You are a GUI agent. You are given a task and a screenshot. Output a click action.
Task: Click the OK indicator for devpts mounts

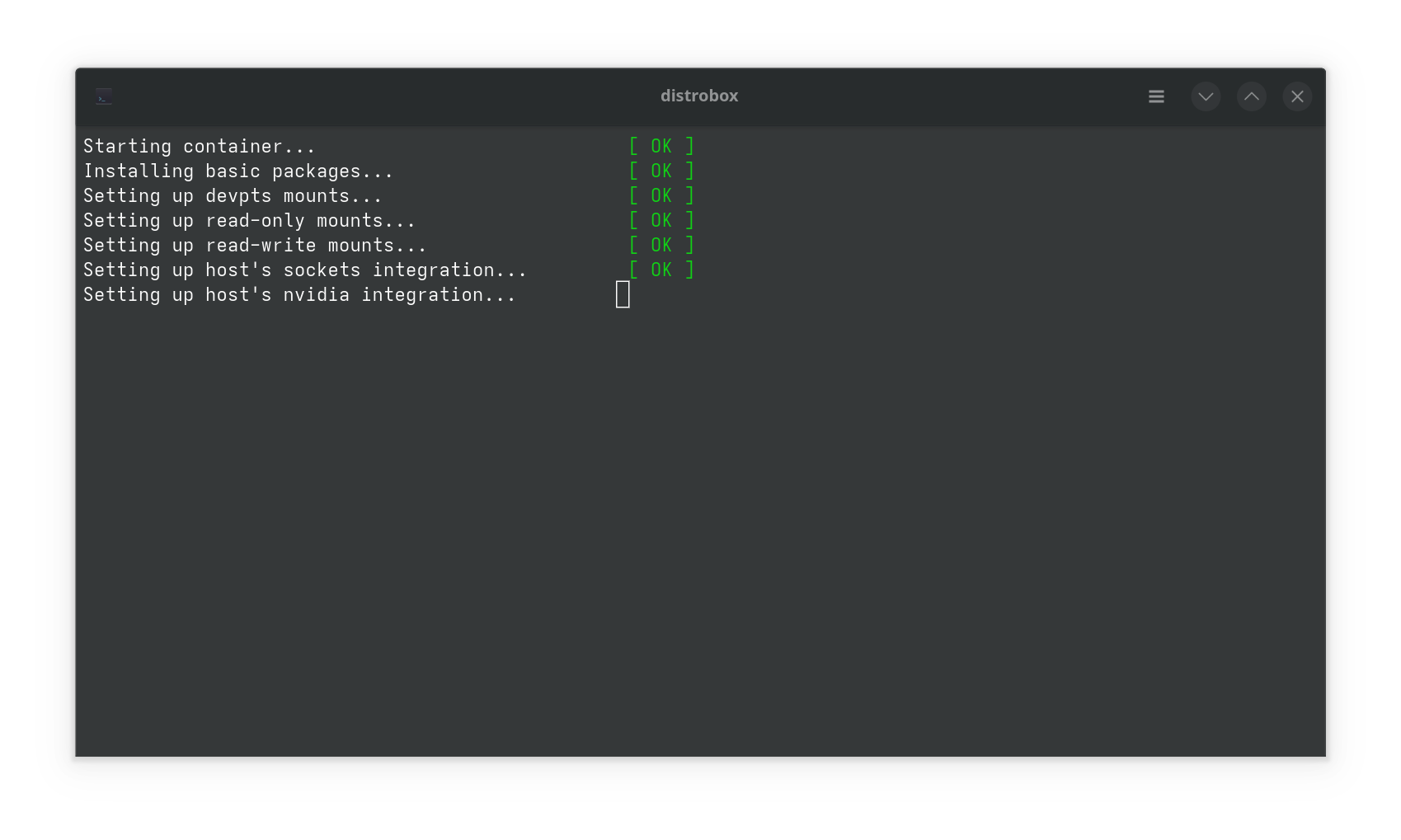(661, 195)
